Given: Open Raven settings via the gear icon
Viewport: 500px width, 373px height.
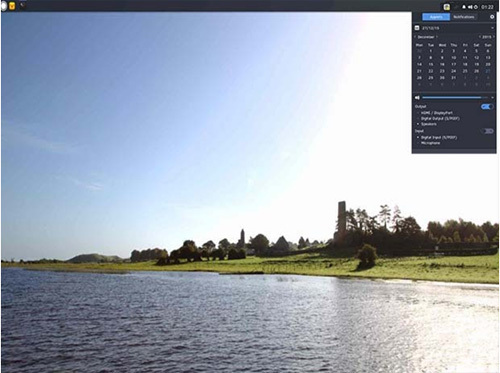Looking at the screenshot, I should coord(492,17).
